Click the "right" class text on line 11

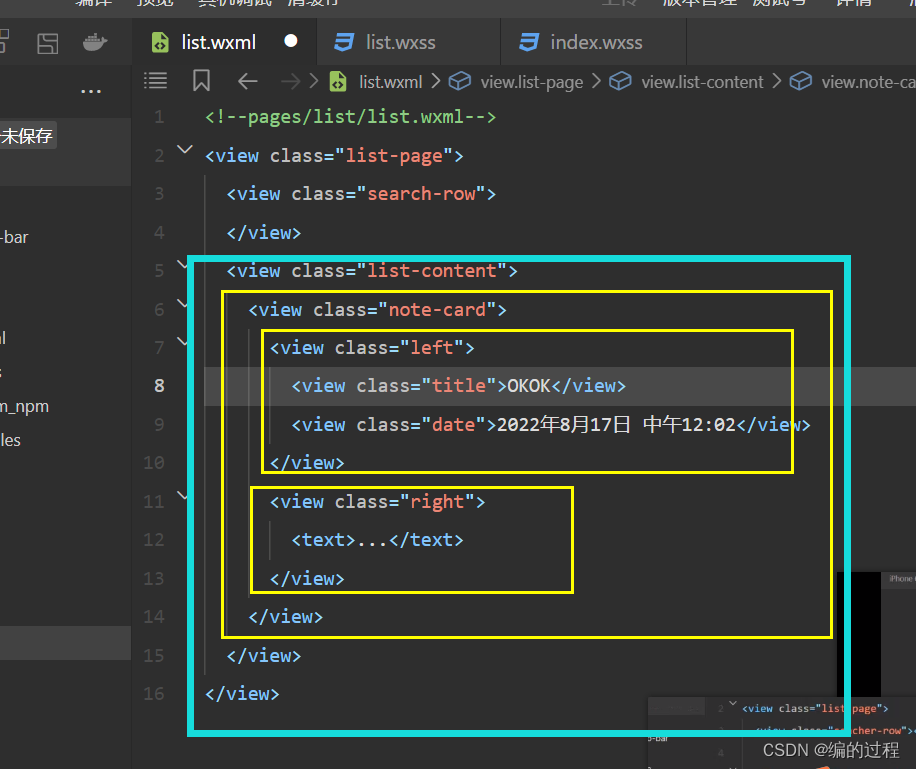pos(438,502)
